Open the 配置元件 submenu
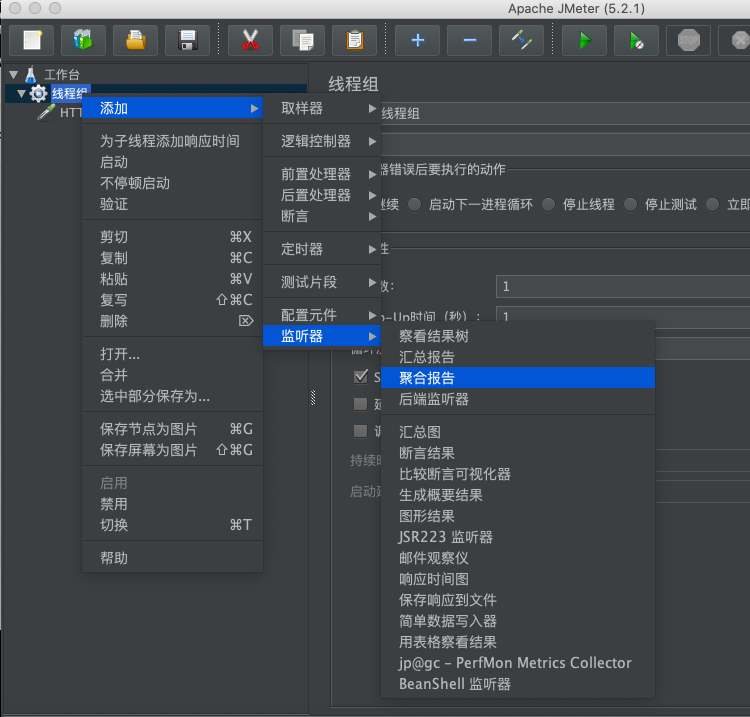This screenshot has height=717, width=750. tap(322, 315)
